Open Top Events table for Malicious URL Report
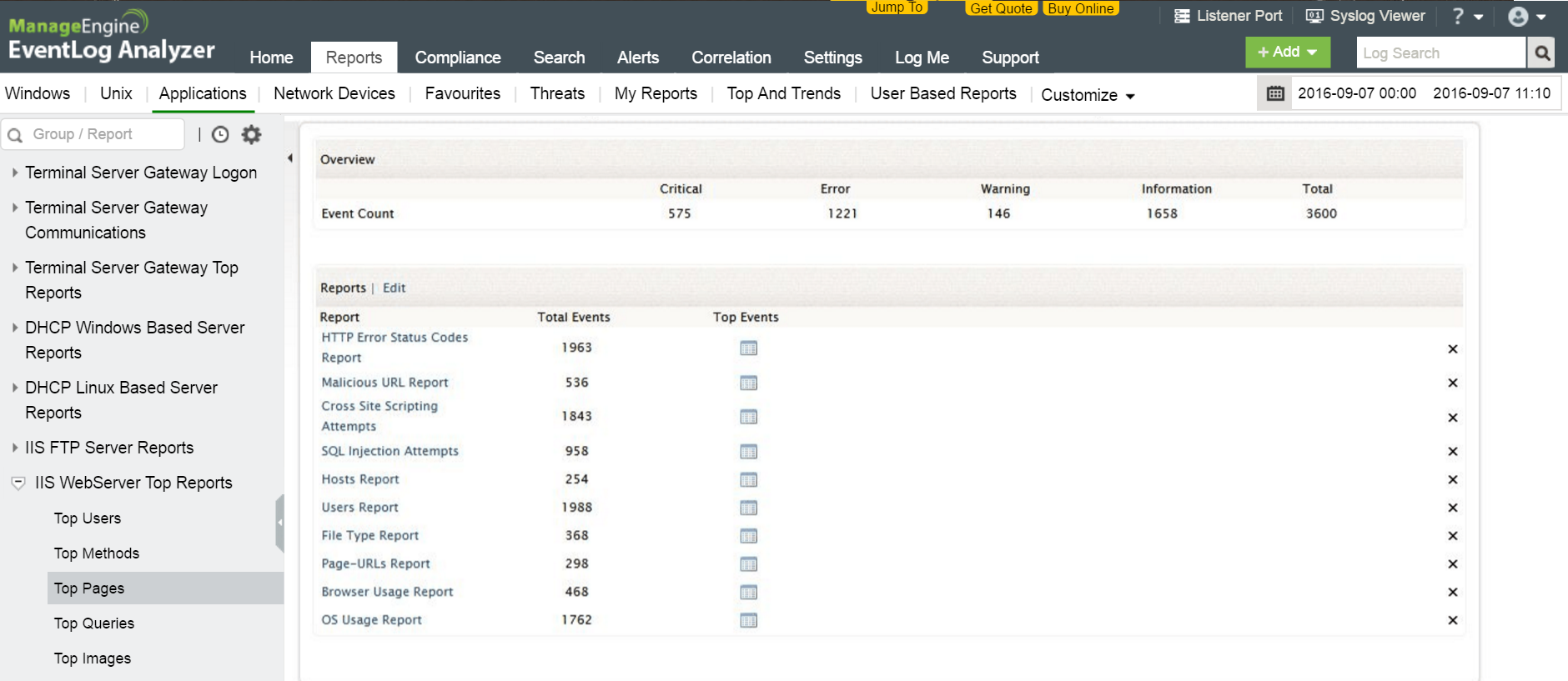 [748, 383]
